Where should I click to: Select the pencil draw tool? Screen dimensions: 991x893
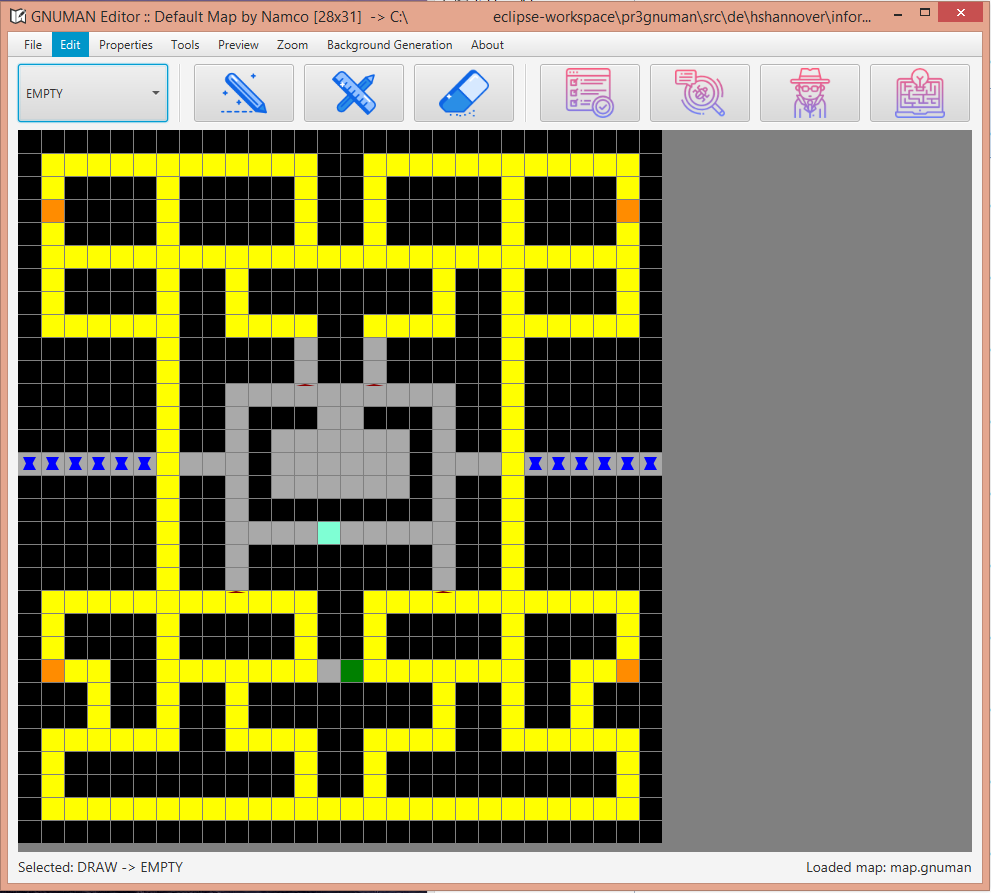click(x=243, y=93)
